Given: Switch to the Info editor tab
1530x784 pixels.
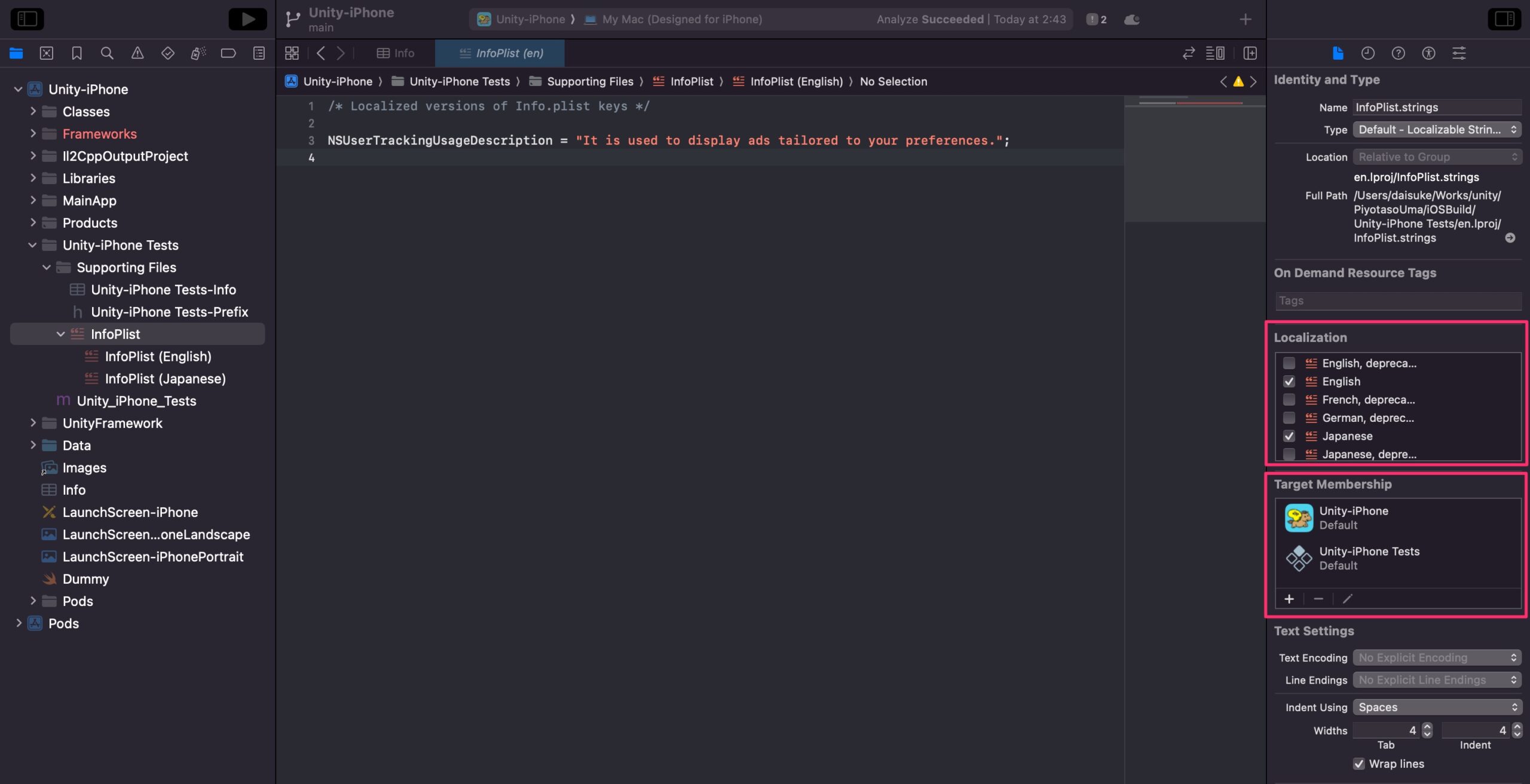Looking at the screenshot, I should click(396, 53).
